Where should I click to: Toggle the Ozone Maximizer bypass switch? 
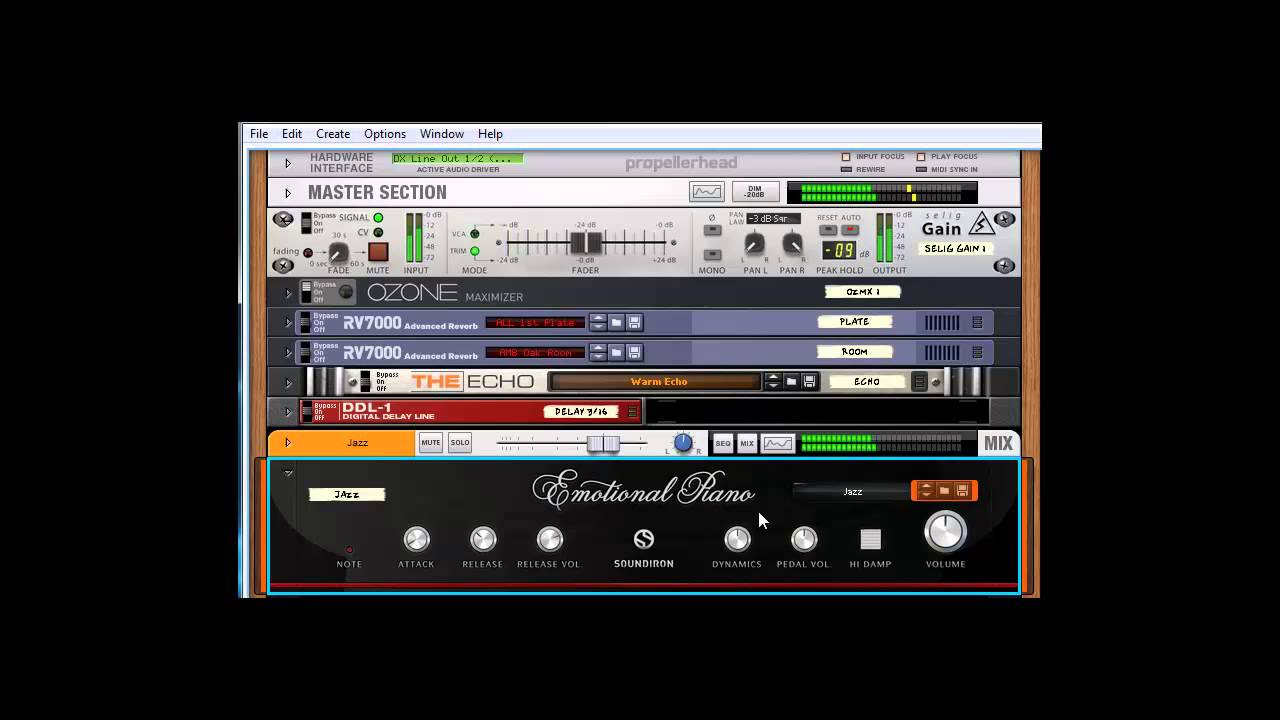(306, 292)
